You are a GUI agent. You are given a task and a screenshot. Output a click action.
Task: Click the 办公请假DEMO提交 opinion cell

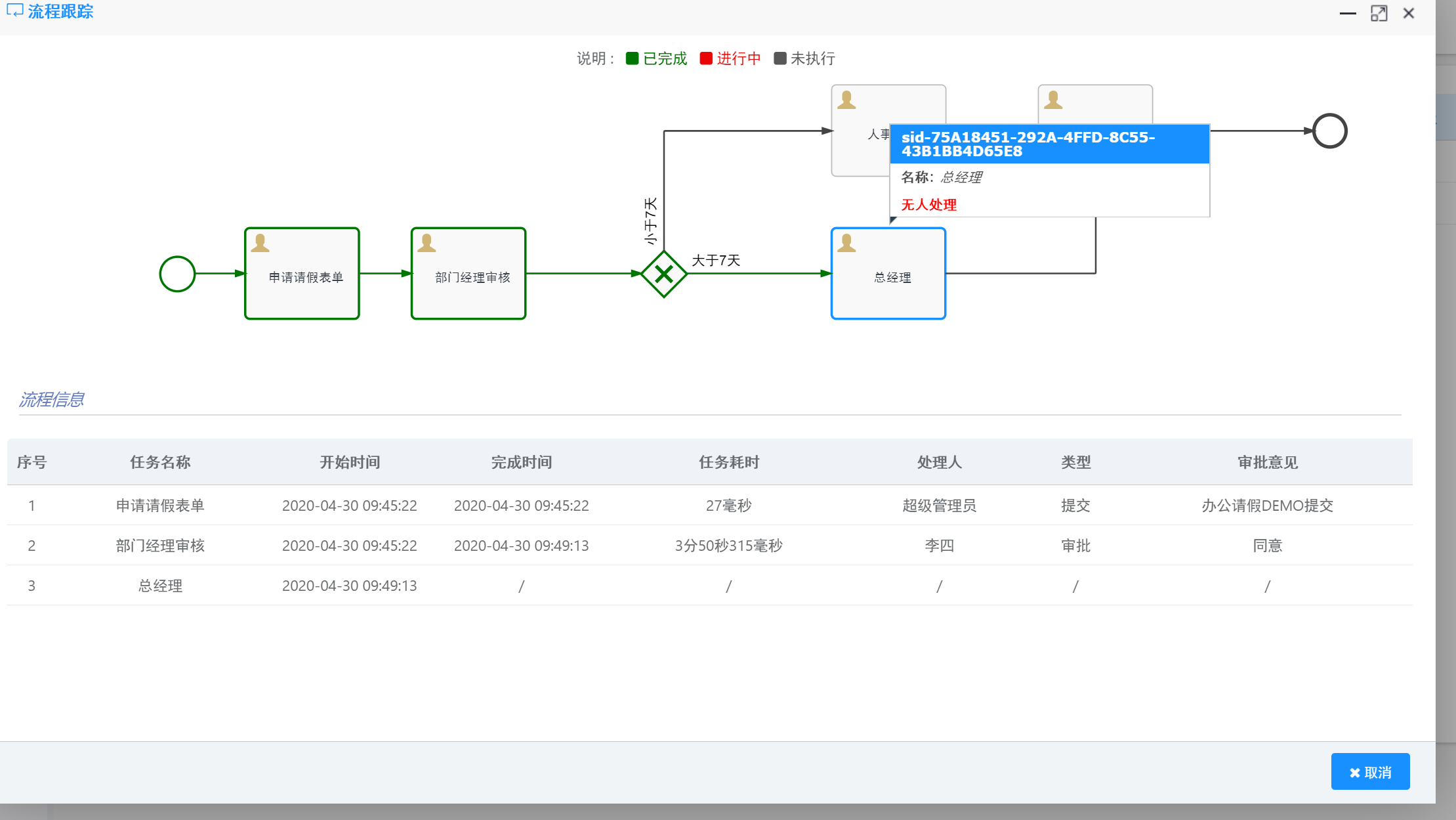1268,506
